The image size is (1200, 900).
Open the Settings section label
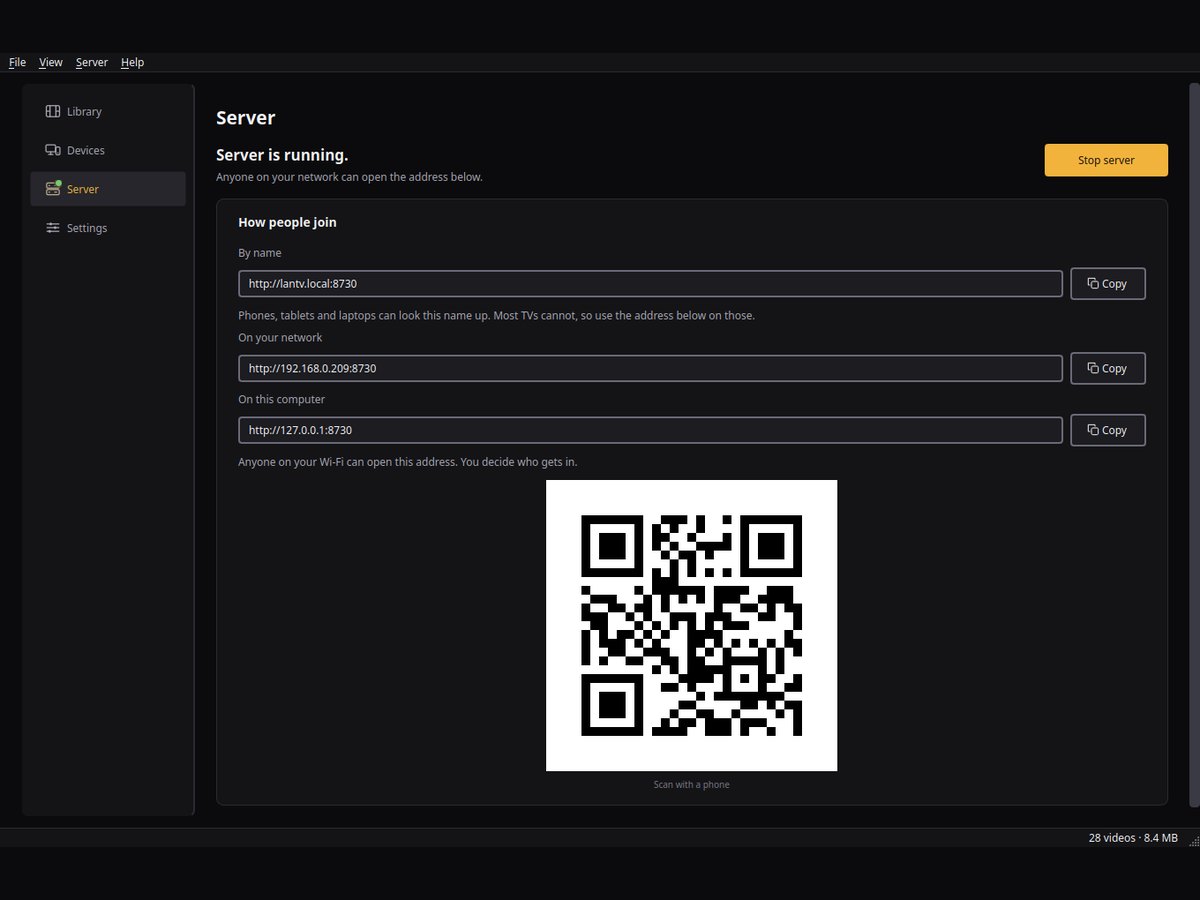[x=87, y=229]
